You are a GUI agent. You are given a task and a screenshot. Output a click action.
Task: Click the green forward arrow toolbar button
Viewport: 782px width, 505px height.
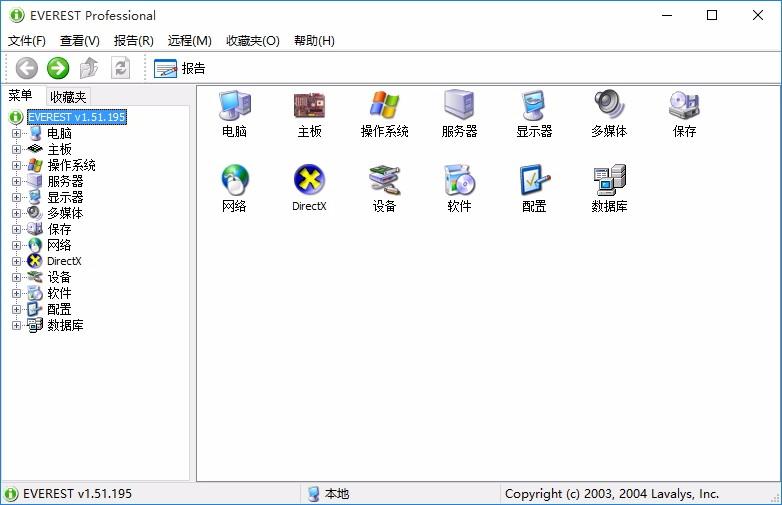click(58, 68)
